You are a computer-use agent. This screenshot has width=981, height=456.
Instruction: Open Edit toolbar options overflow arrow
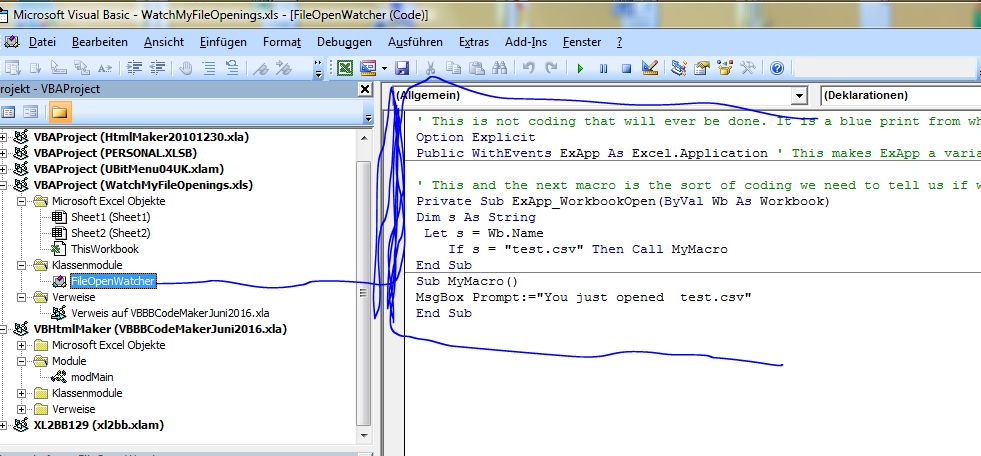point(318,69)
